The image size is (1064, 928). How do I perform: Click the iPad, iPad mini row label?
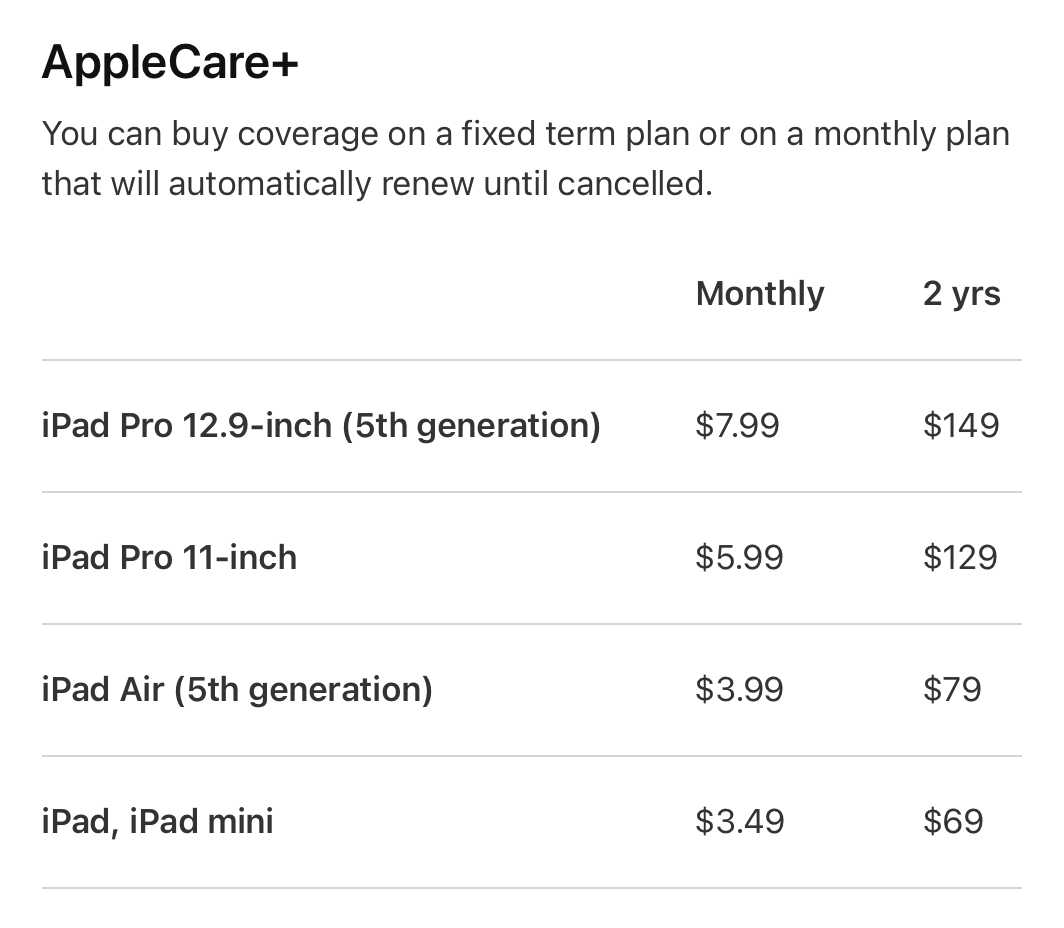coord(157,821)
